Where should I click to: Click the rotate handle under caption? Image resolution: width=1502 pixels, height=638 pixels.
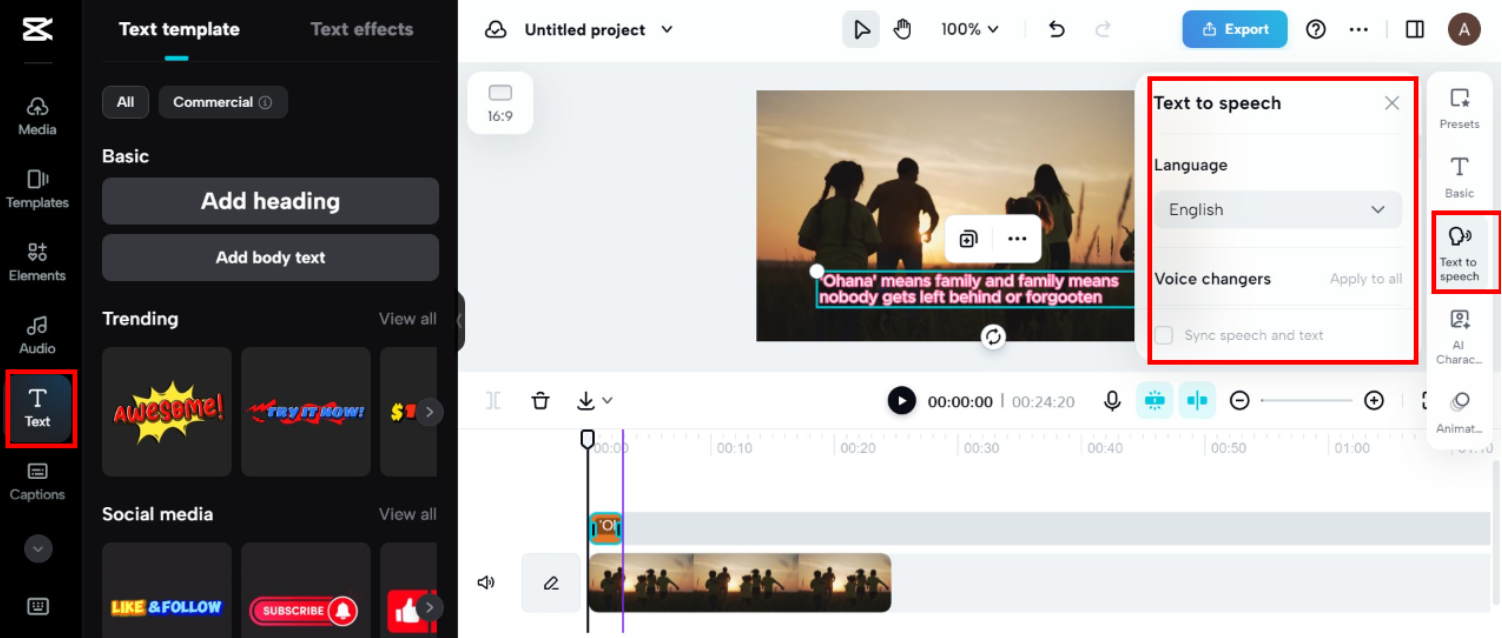[993, 337]
